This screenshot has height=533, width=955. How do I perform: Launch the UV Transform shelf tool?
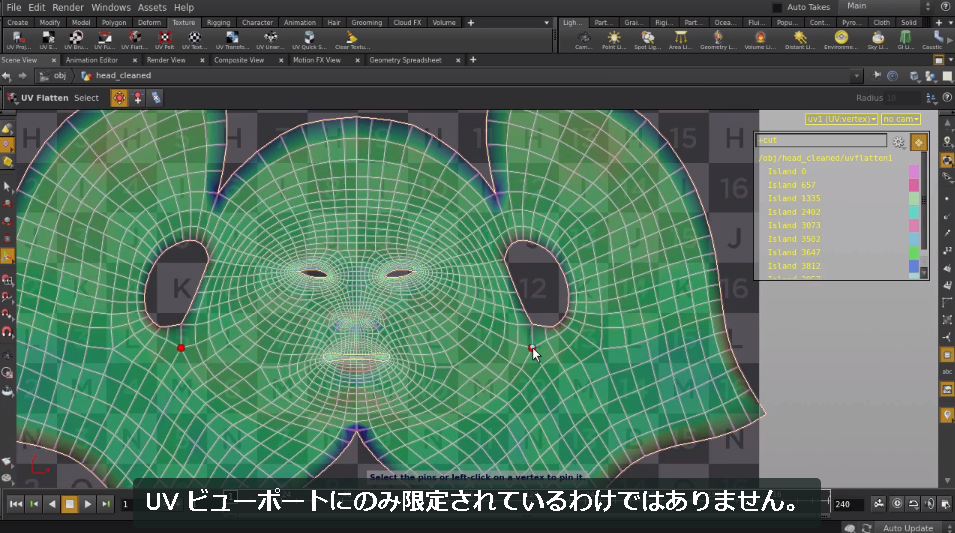pos(232,40)
